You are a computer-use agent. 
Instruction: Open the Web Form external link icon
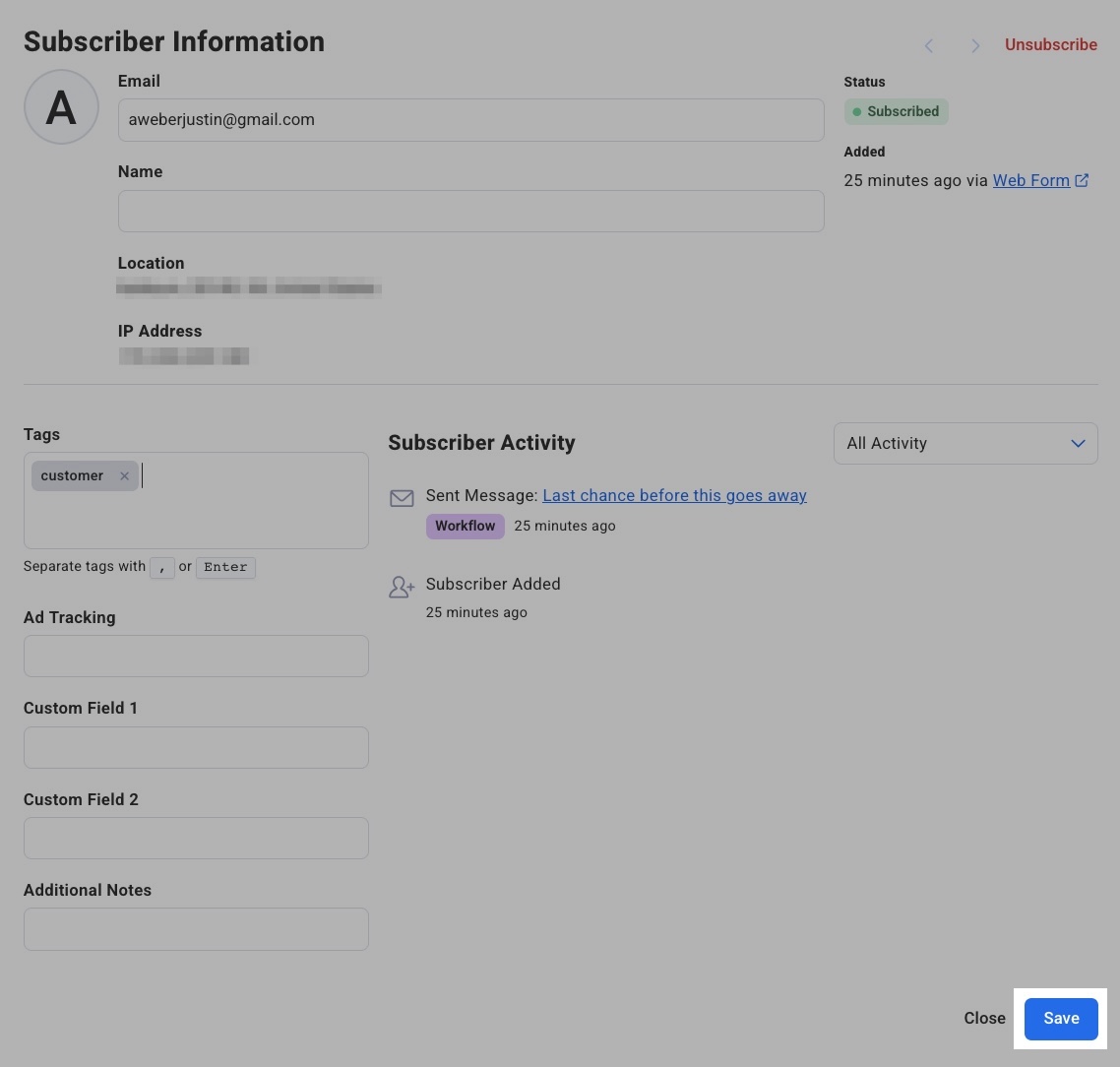point(1083,180)
